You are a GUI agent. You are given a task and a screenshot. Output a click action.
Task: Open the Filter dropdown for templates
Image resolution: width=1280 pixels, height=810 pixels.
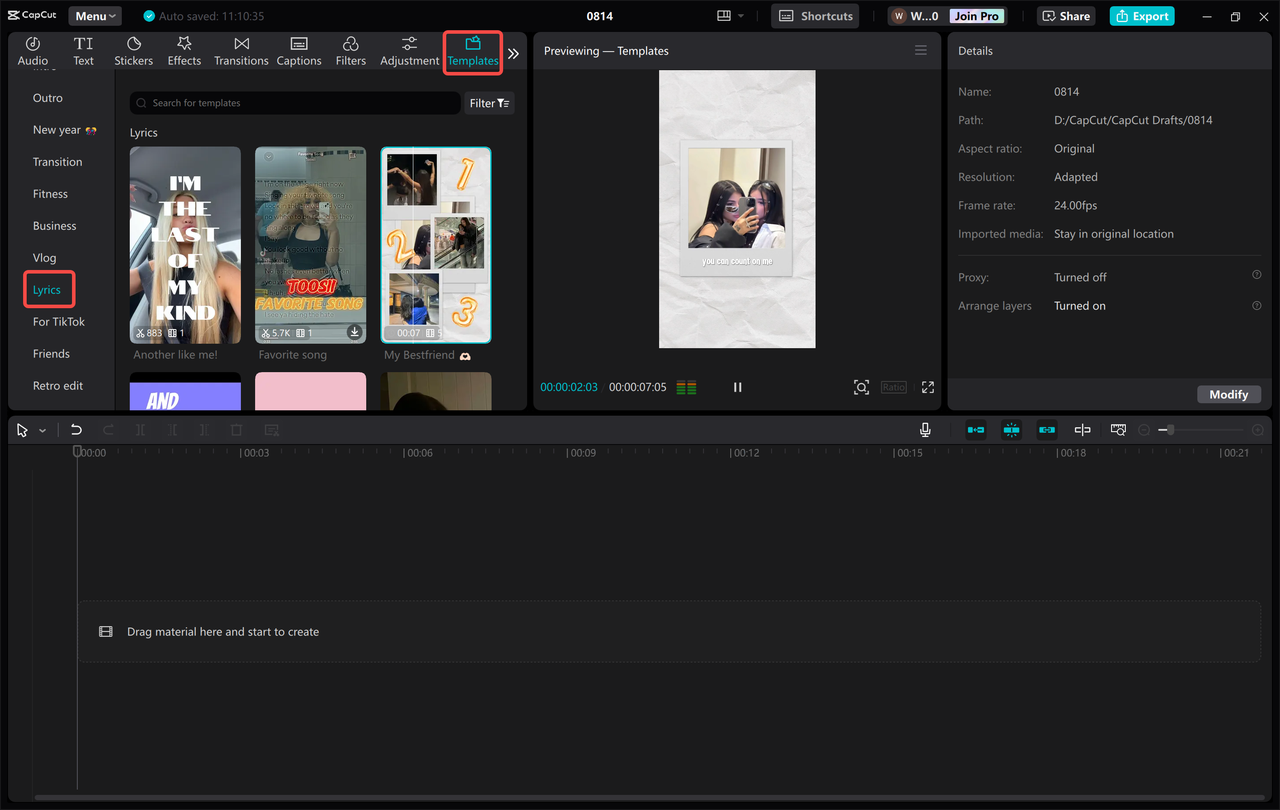click(x=490, y=103)
